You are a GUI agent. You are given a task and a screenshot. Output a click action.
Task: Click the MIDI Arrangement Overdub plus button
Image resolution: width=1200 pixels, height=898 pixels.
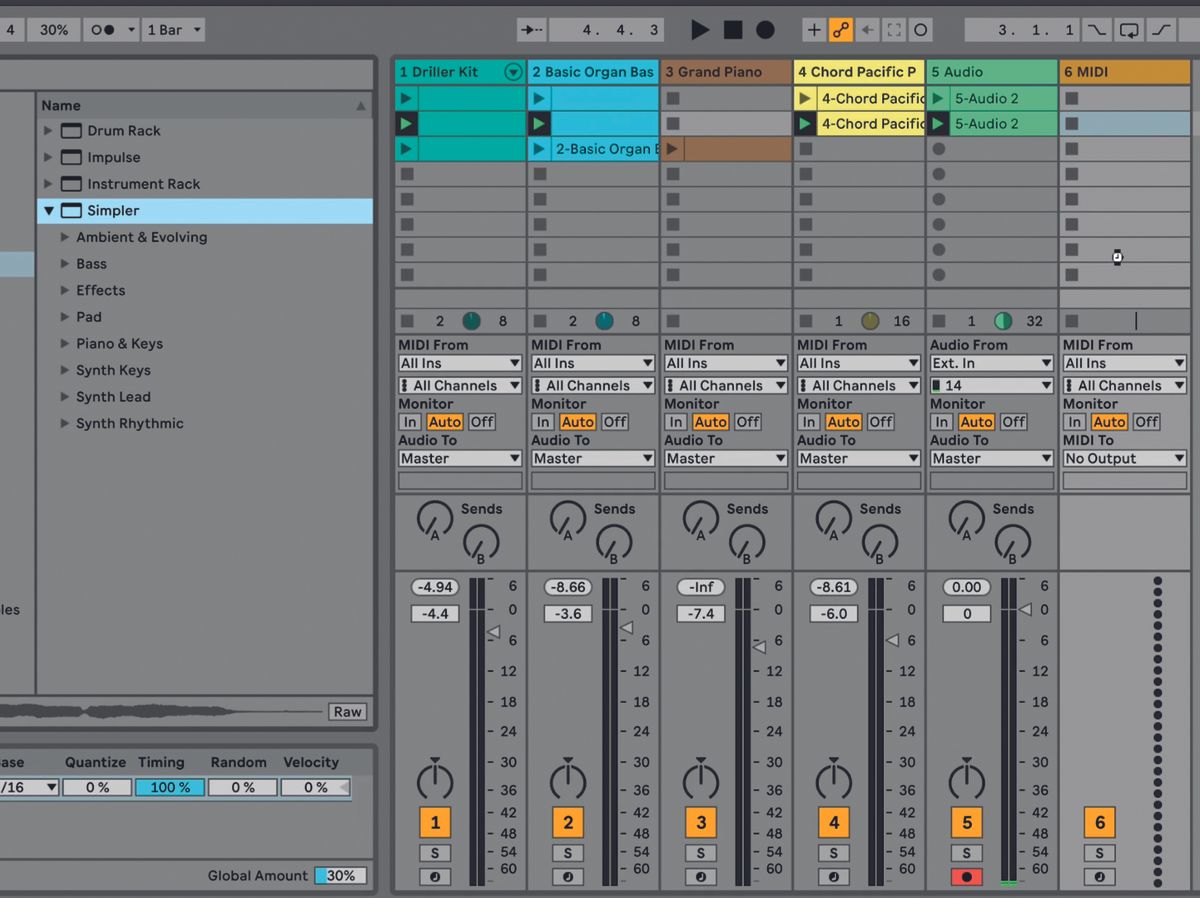point(814,30)
